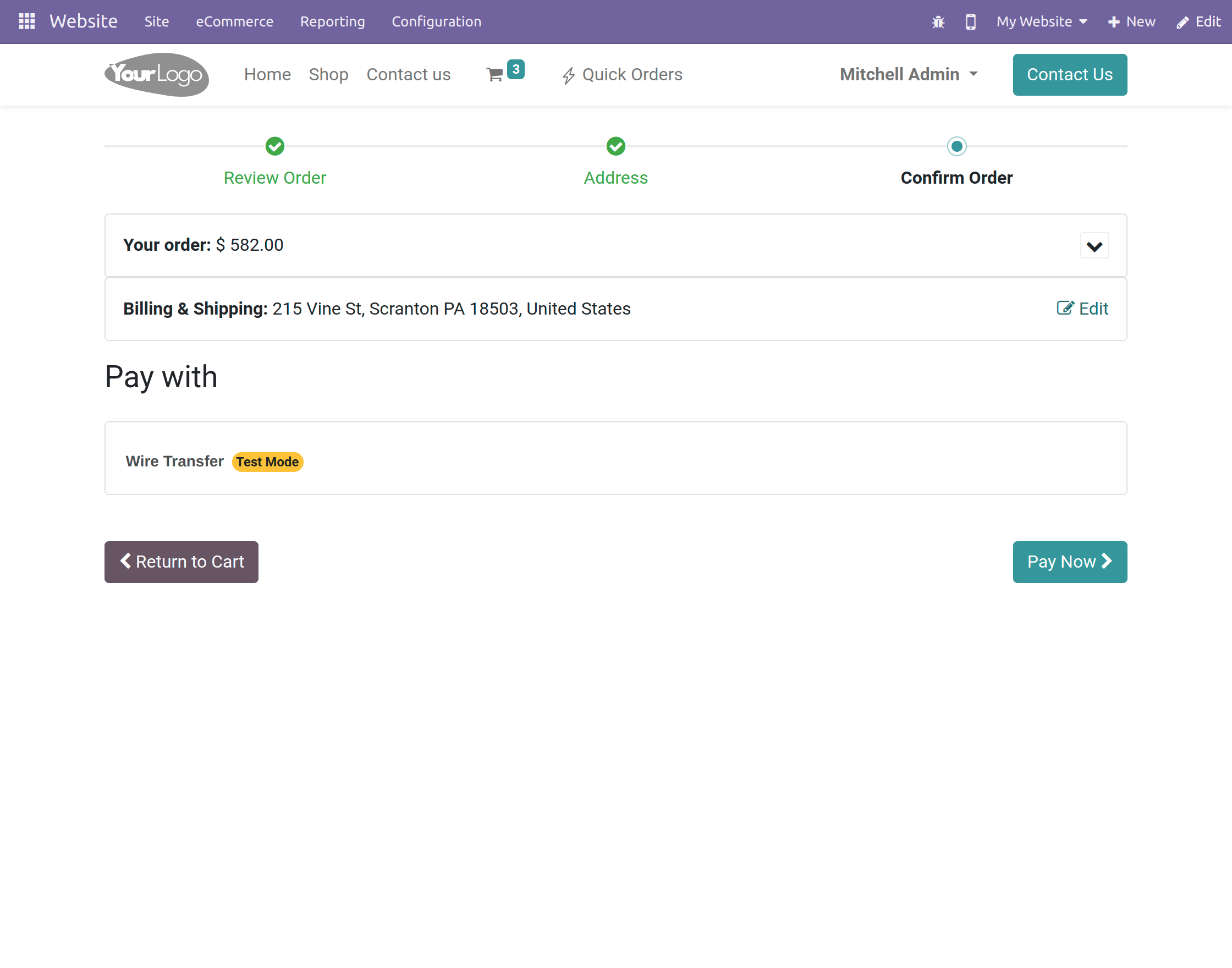1232x968 pixels.
Task: Click the cart item count badge
Action: pos(515,69)
